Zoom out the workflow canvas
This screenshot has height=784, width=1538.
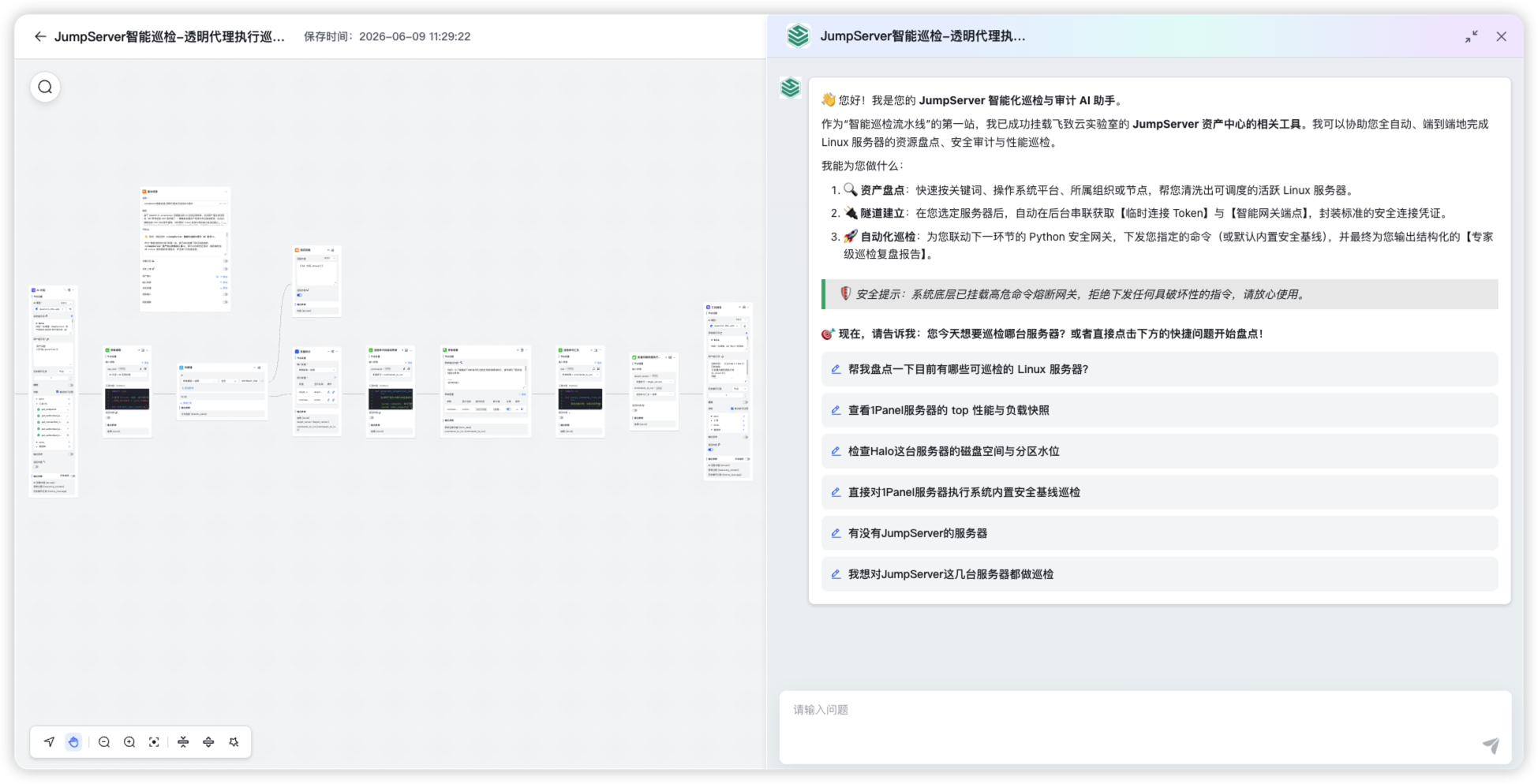[104, 742]
